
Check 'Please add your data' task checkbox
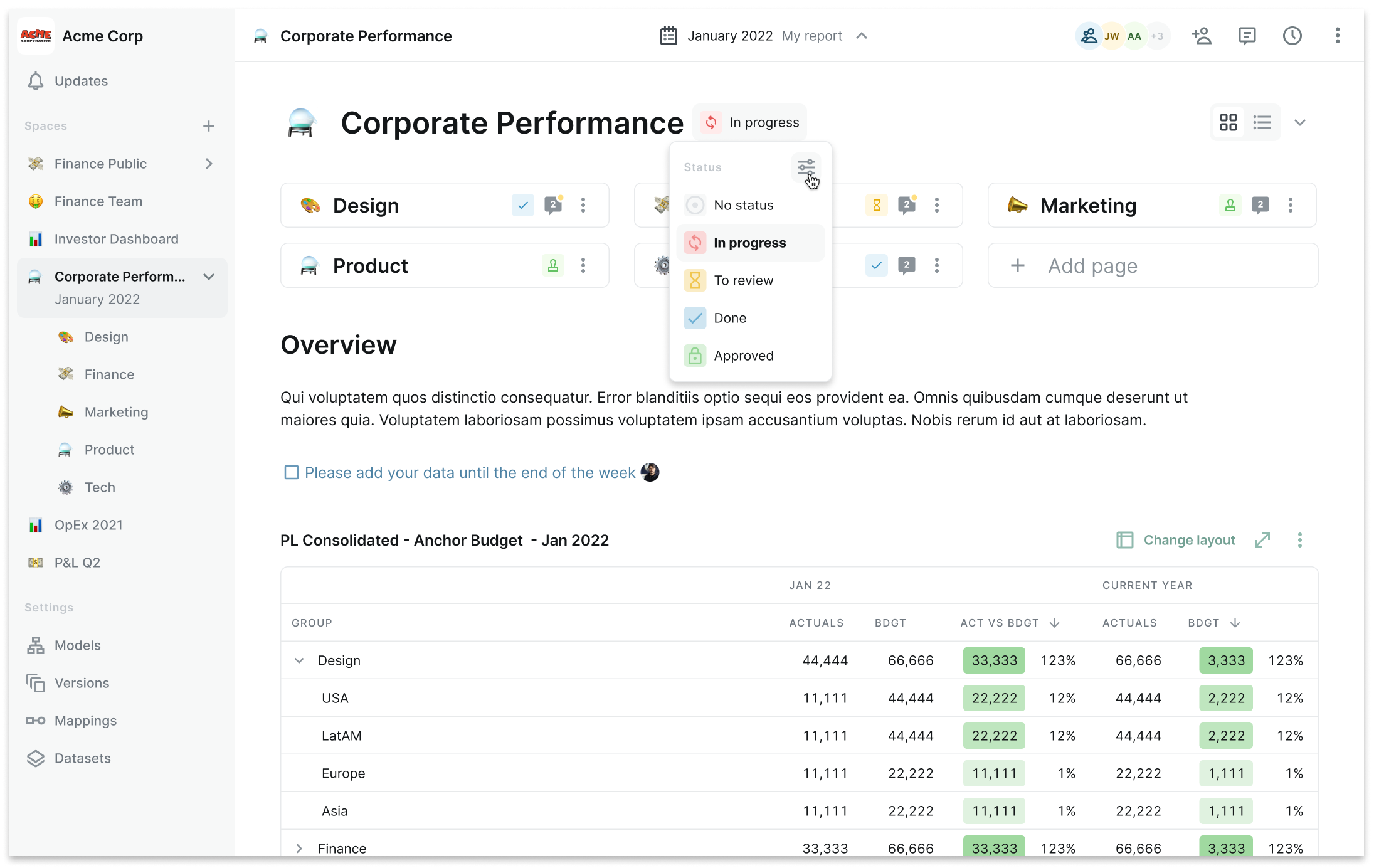click(291, 472)
